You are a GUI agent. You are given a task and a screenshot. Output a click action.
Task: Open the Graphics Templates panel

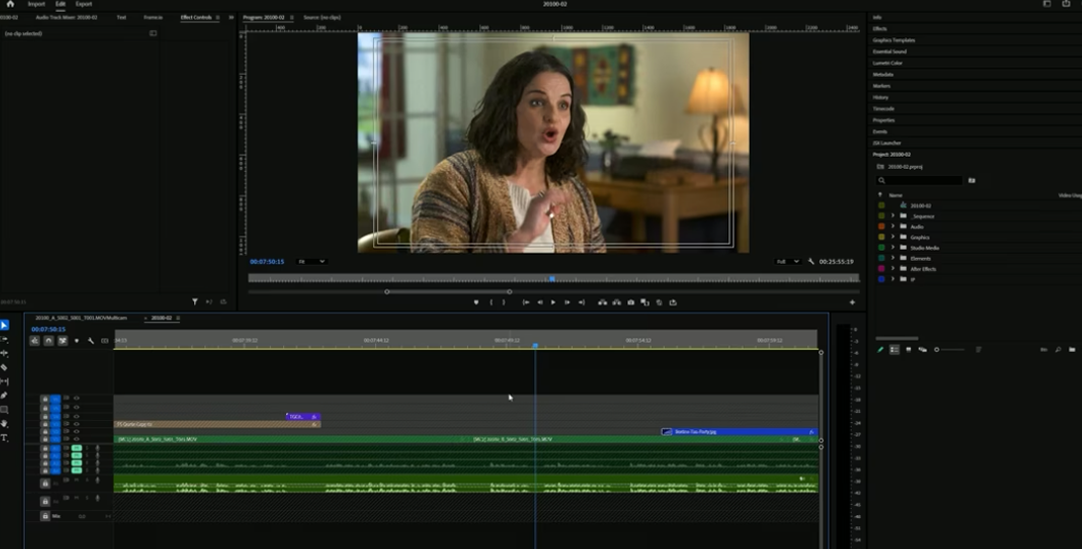[x=894, y=40]
